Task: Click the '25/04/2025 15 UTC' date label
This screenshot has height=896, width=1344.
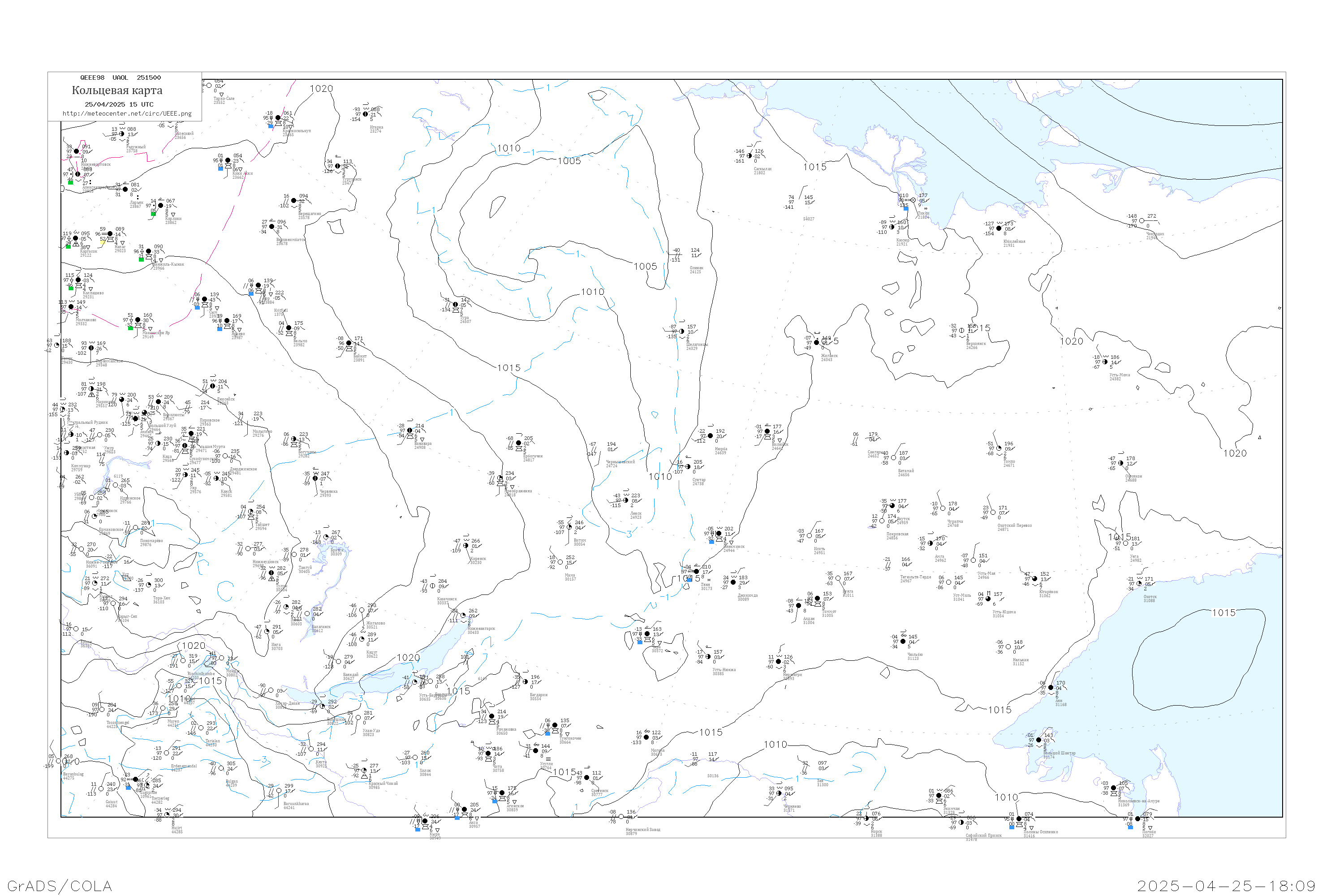Action: (119, 104)
